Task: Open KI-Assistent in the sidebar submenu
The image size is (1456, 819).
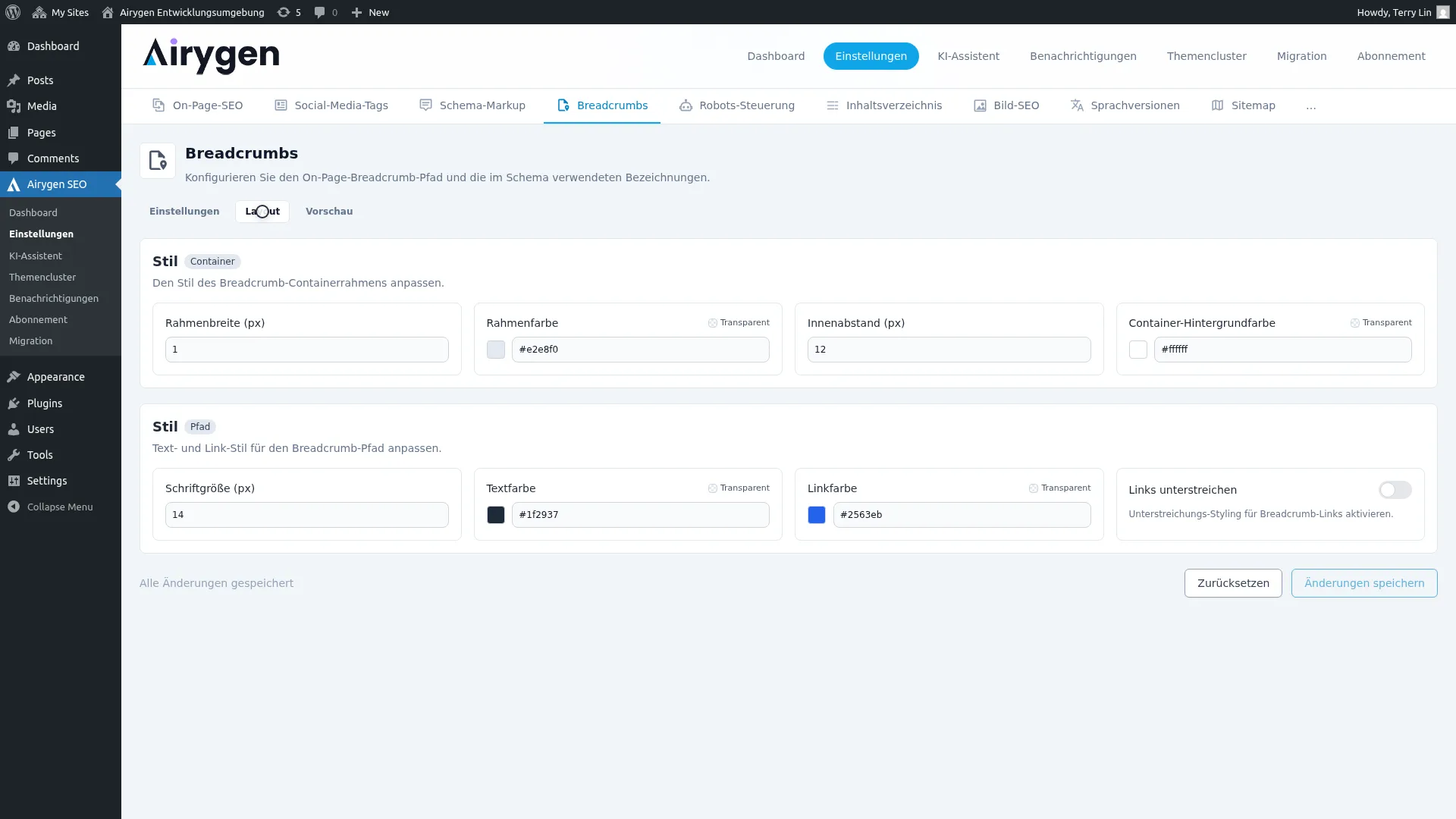Action: pos(36,256)
